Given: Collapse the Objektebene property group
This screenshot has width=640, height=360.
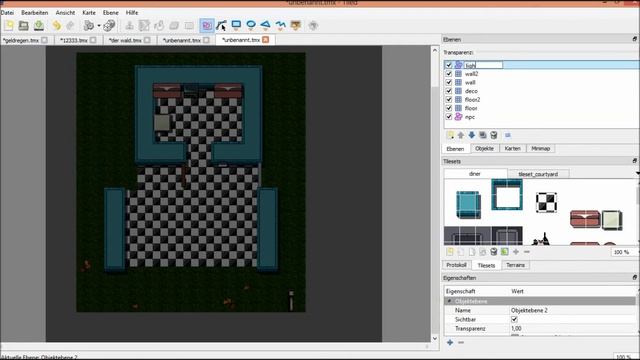Looking at the screenshot, I should 449,301.
